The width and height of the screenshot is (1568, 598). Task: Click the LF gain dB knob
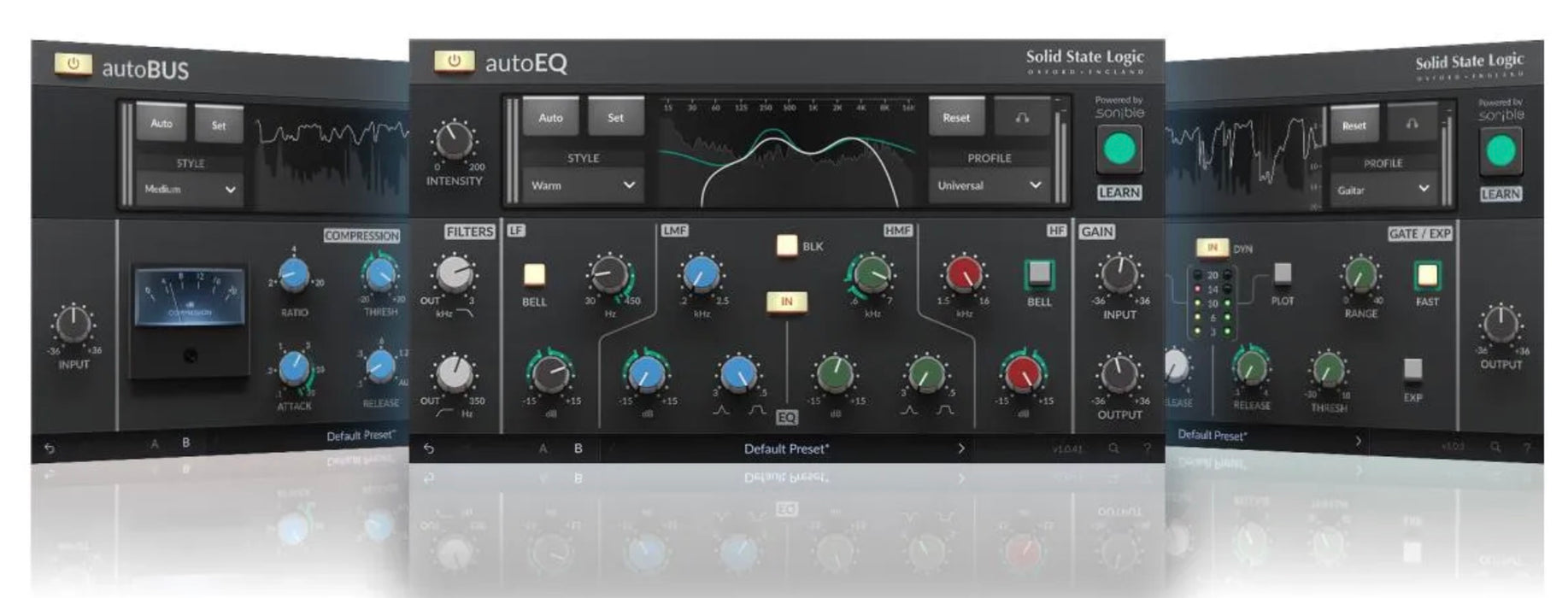point(550,373)
